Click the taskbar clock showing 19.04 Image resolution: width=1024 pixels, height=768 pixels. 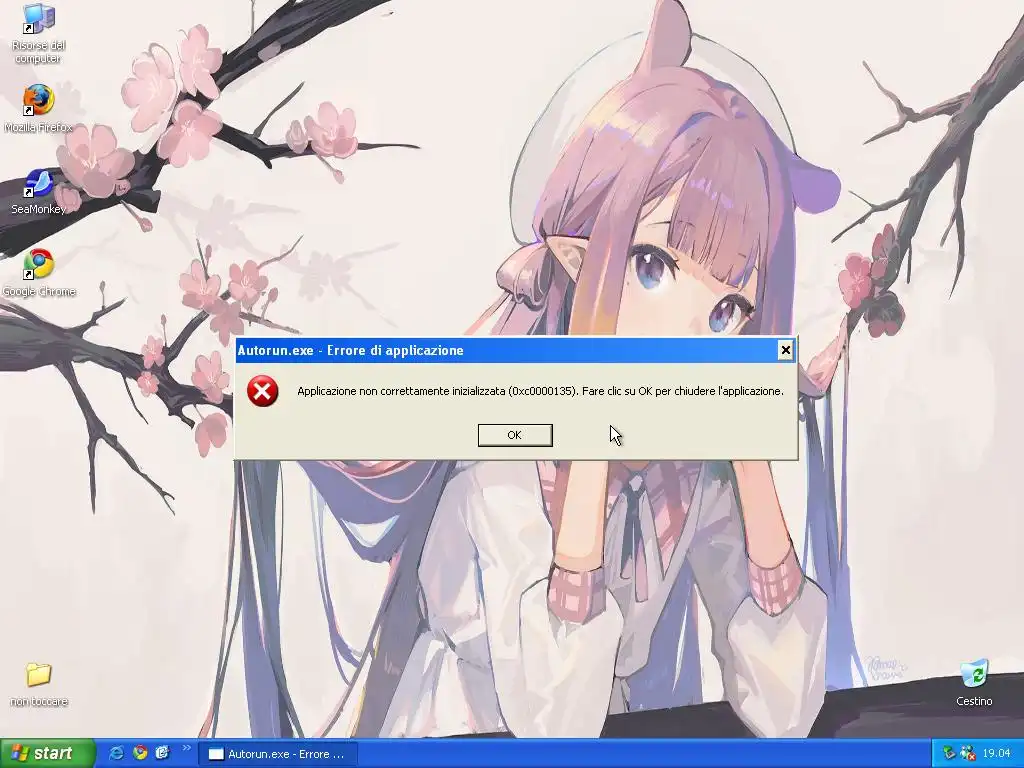[x=997, y=754]
